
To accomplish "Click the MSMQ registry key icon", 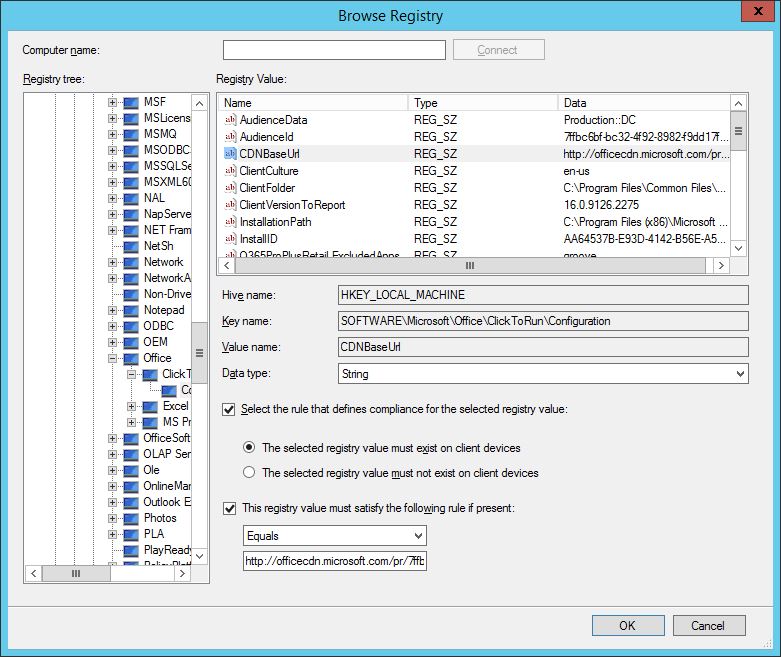I will pyautogui.click(x=131, y=134).
